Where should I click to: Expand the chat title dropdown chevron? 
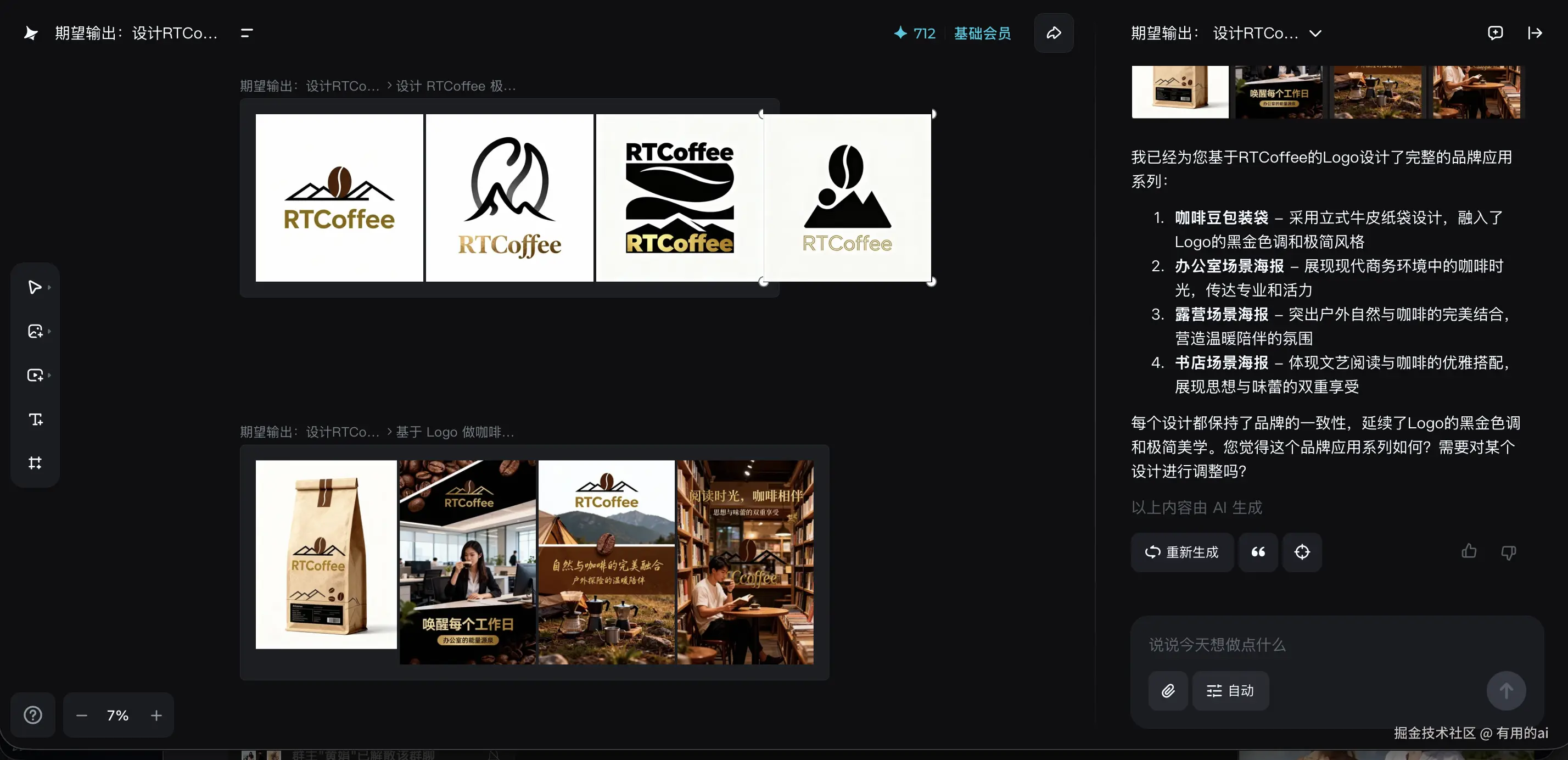pos(1315,33)
